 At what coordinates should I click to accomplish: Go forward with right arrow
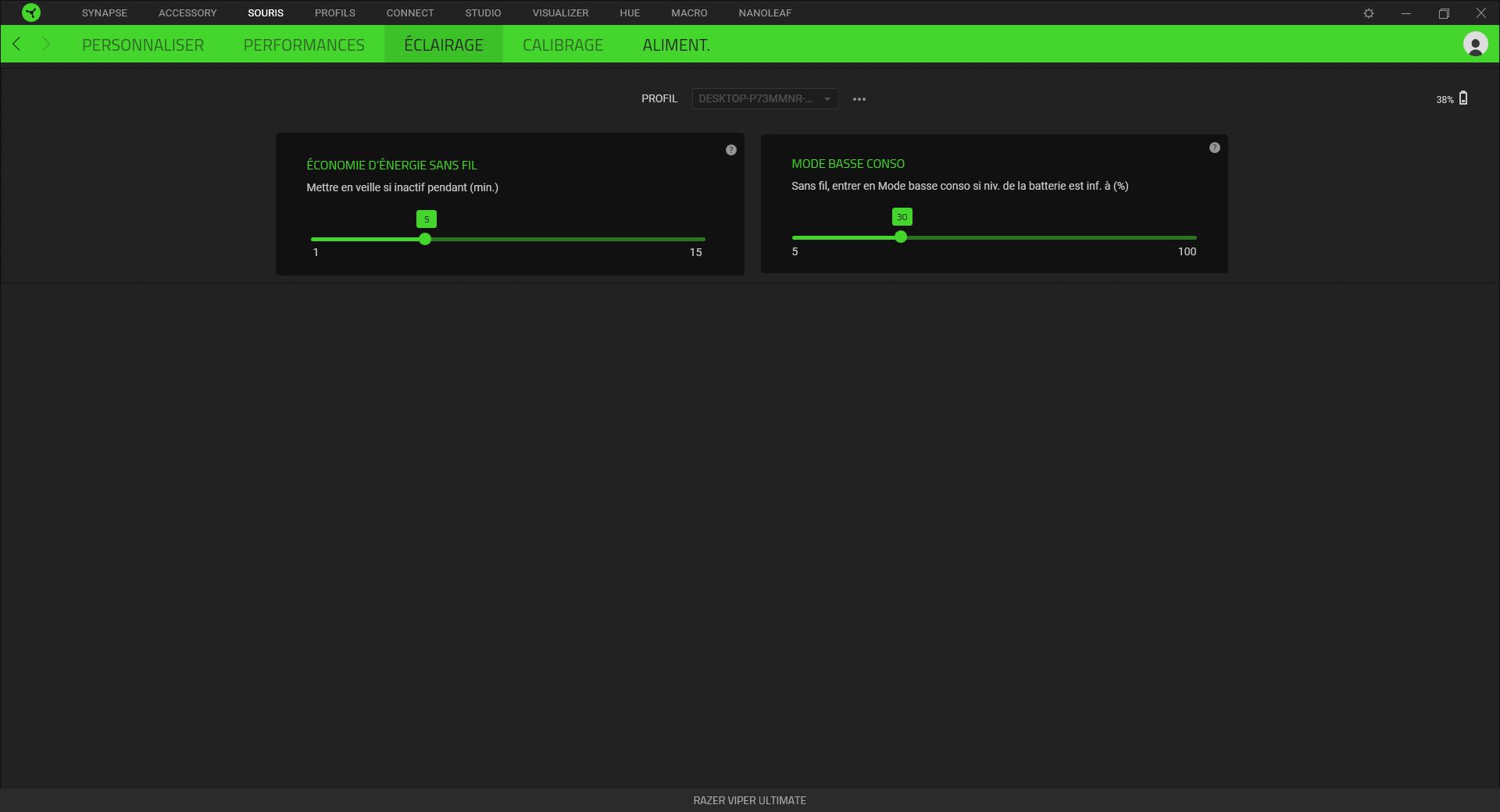[46, 44]
